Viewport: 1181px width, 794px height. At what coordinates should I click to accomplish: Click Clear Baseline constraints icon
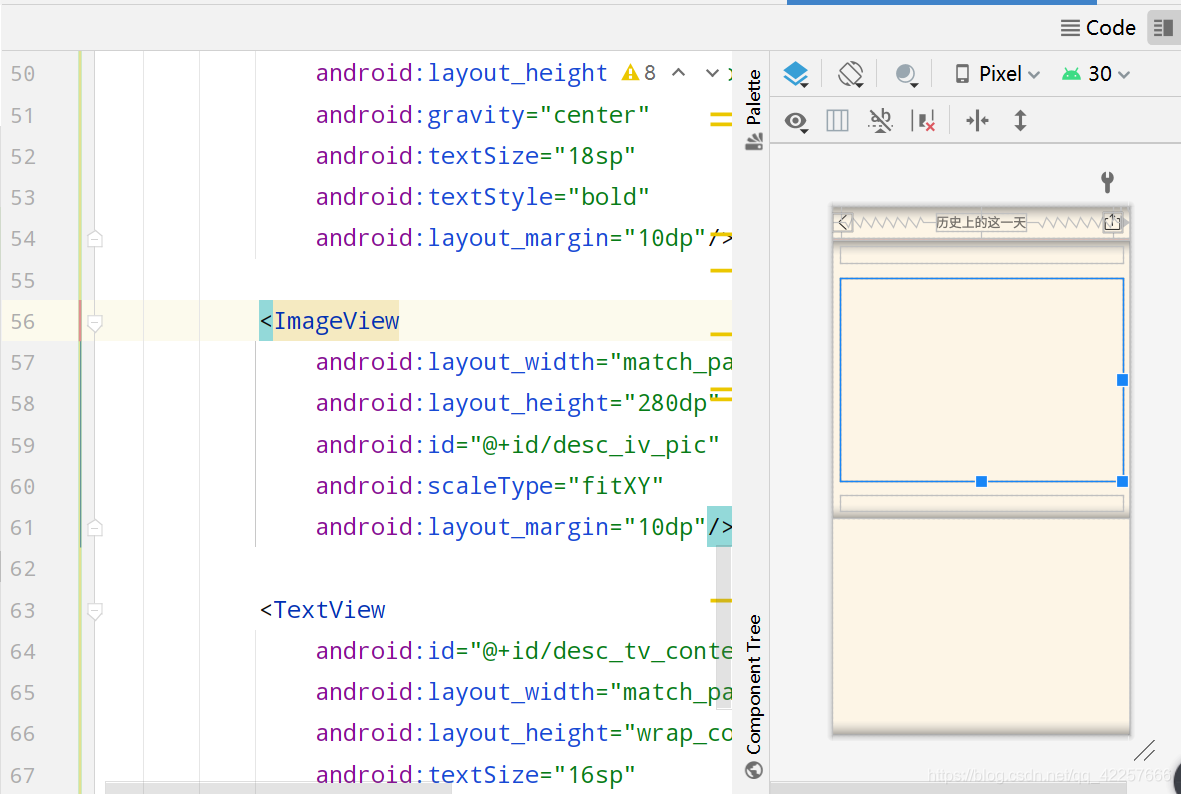[880, 121]
